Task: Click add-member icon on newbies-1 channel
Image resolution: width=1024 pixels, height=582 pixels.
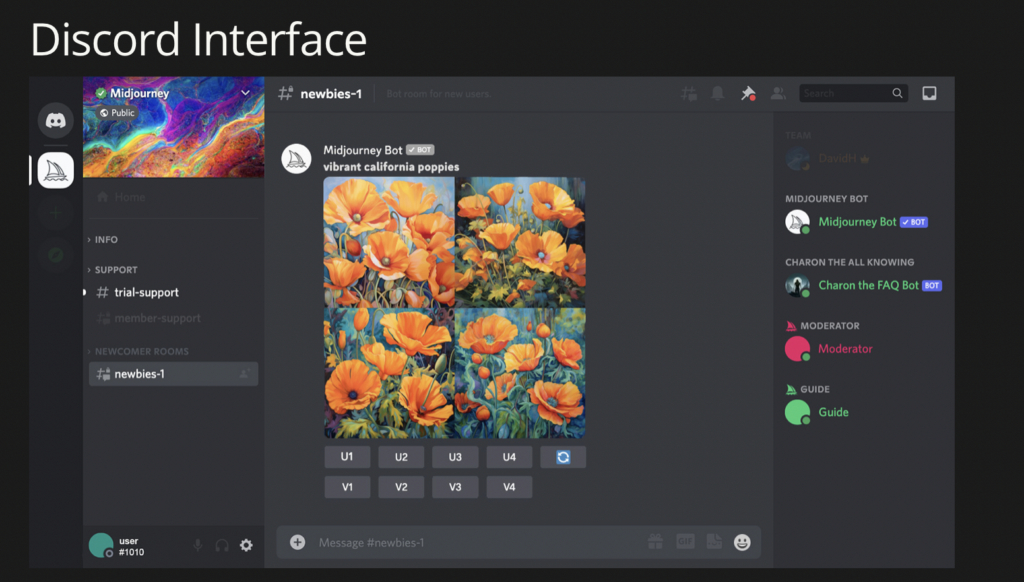Action: 244,374
